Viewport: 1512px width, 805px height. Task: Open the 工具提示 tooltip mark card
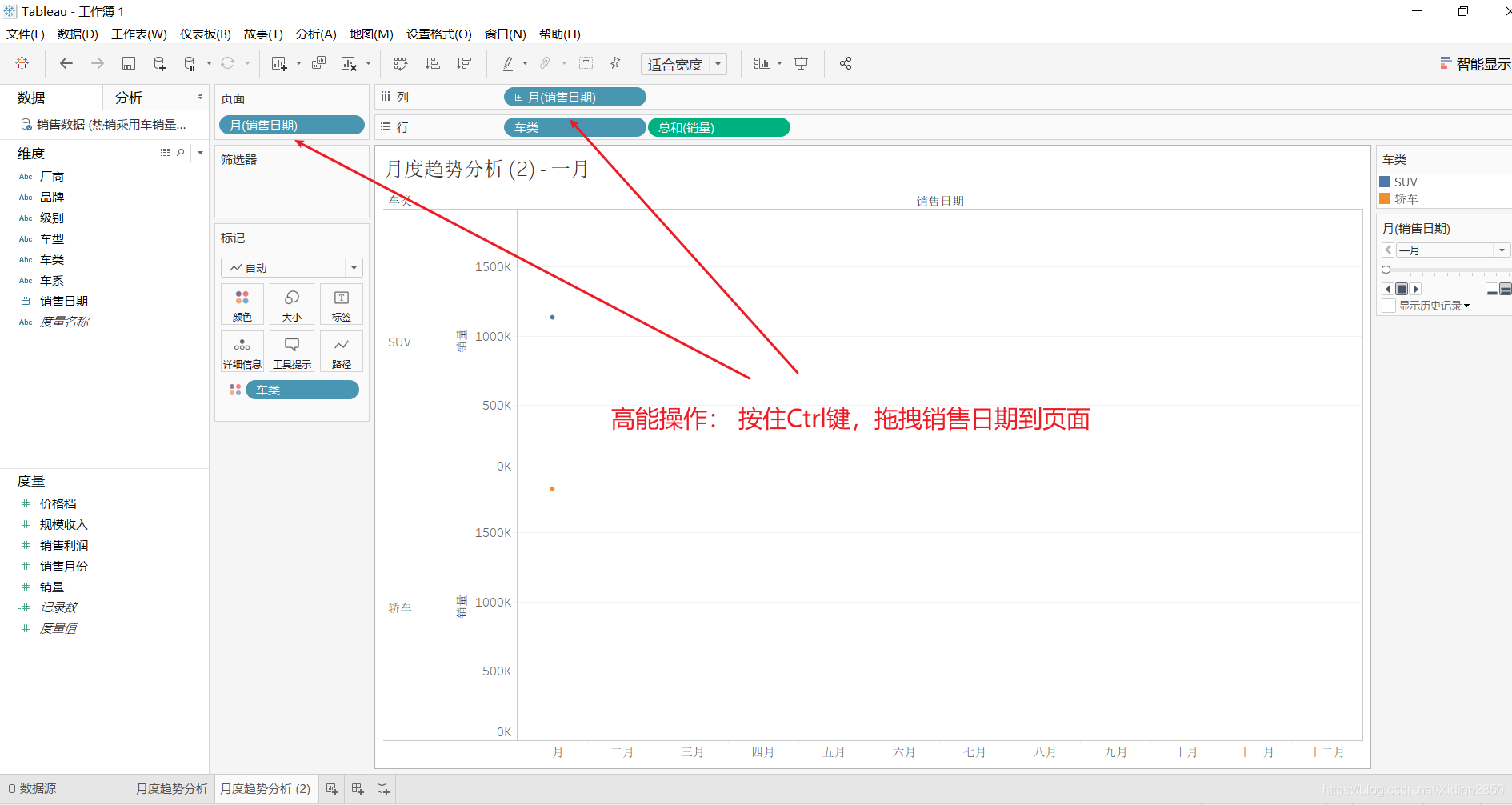(x=292, y=352)
